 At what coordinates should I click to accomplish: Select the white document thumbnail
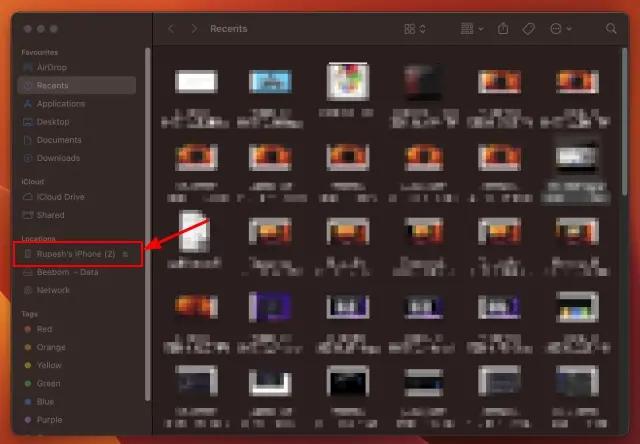(x=194, y=231)
